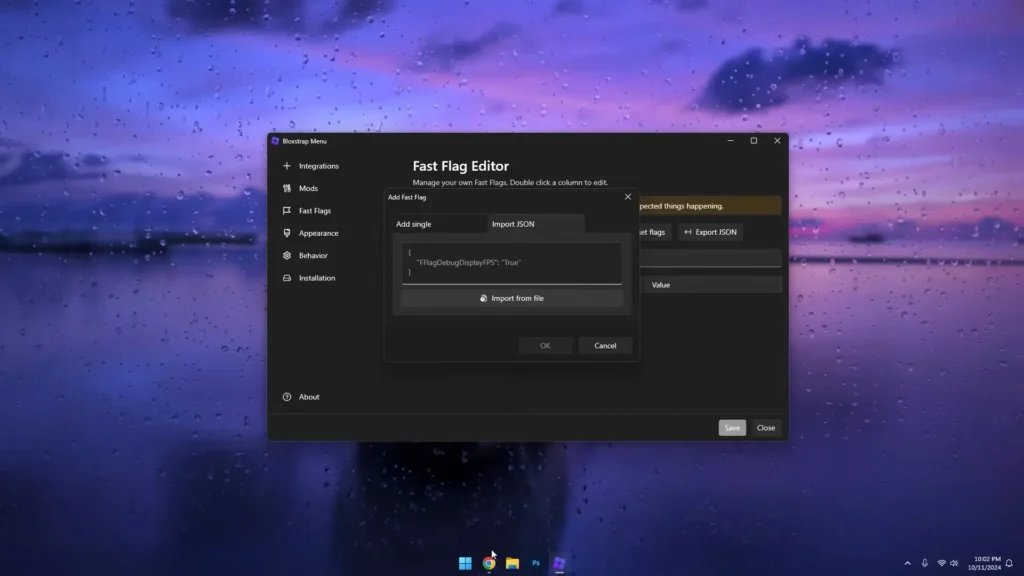This screenshot has width=1024, height=576.
Task: Open the Mods section icon
Action: (287, 188)
